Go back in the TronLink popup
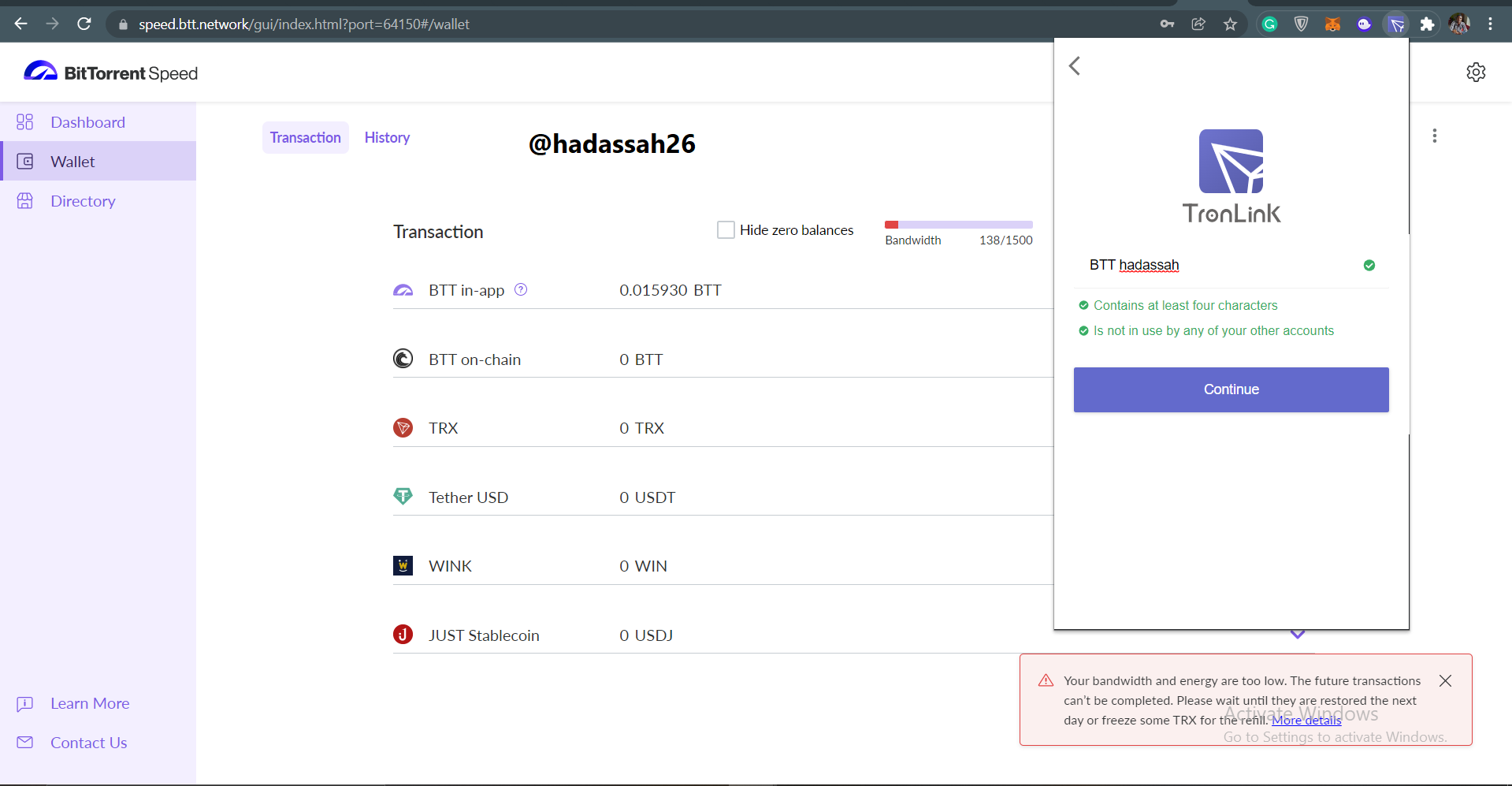This screenshot has width=1512, height=786. (x=1075, y=65)
